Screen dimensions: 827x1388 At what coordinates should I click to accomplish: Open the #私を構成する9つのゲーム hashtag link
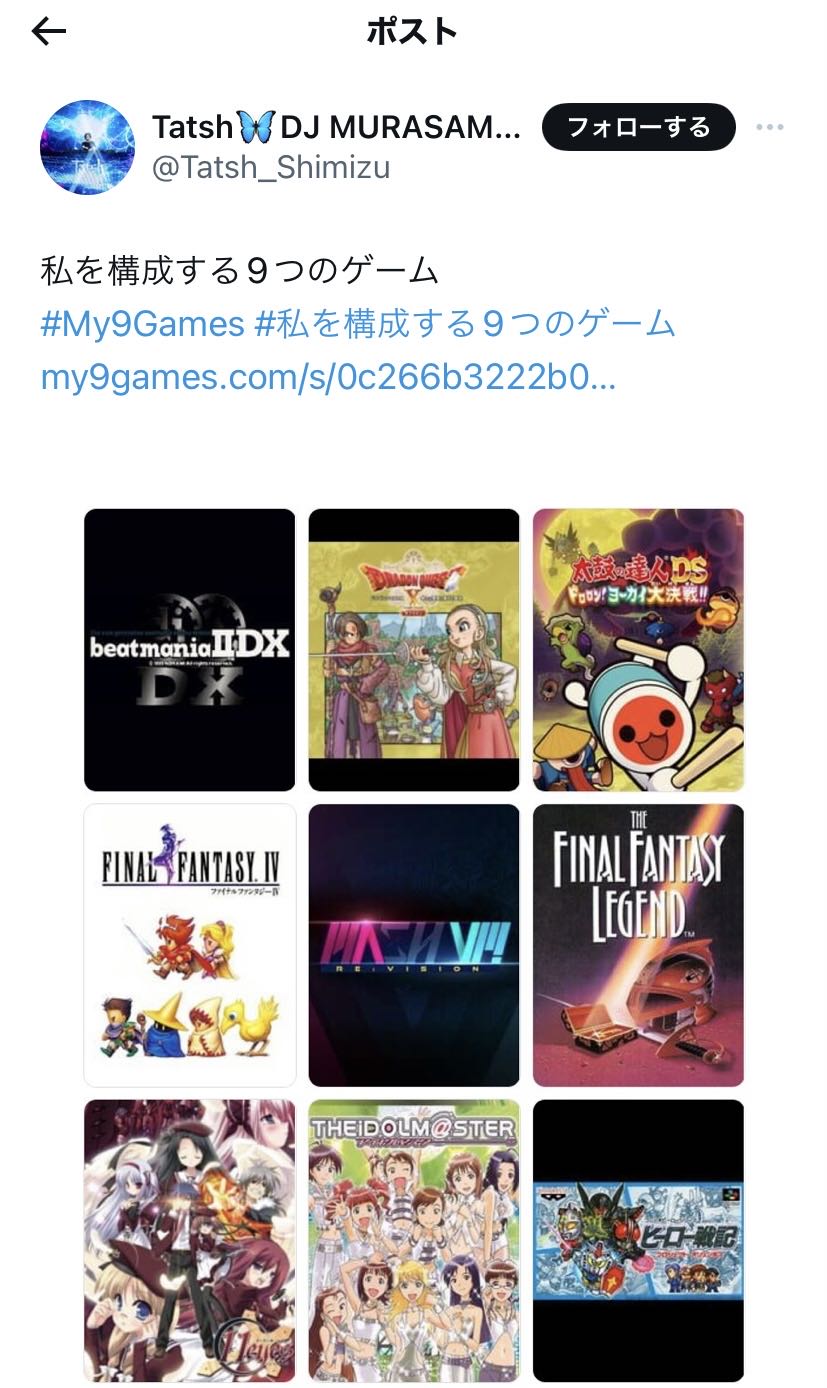coord(466,324)
